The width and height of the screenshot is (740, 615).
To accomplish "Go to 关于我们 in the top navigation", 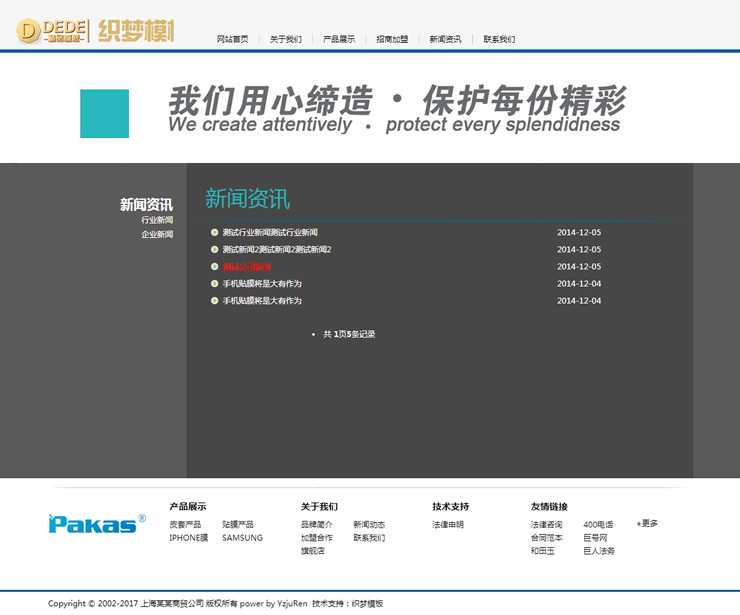I will coord(285,40).
